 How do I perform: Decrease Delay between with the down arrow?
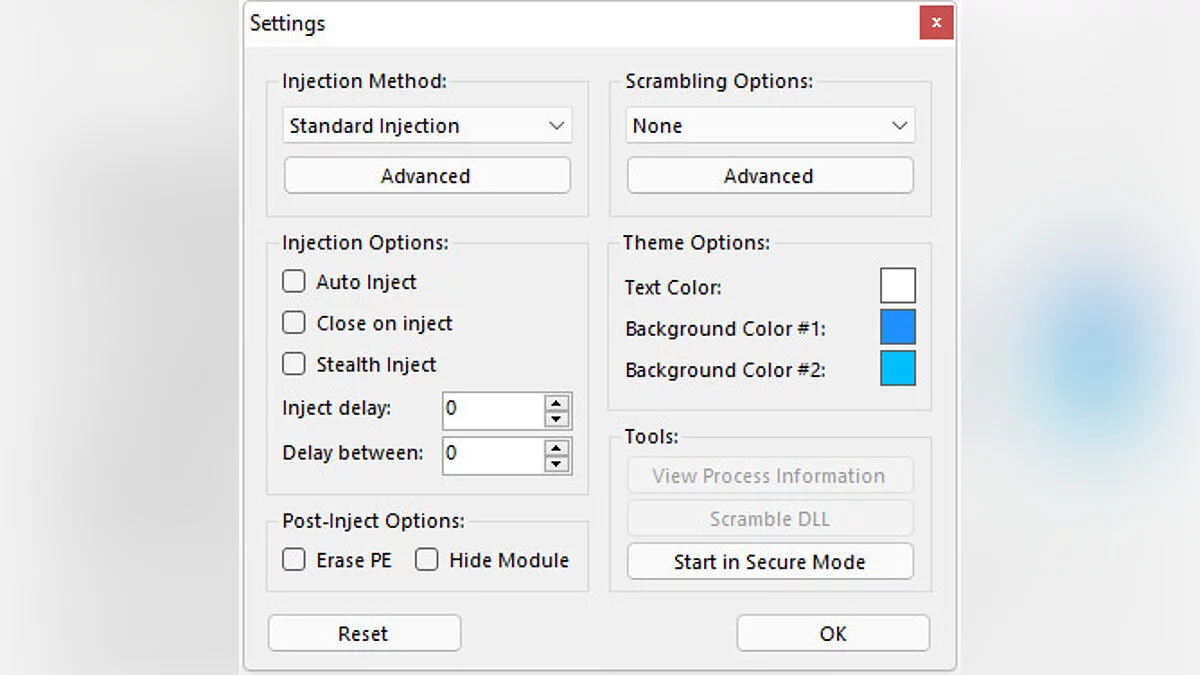(x=558, y=462)
